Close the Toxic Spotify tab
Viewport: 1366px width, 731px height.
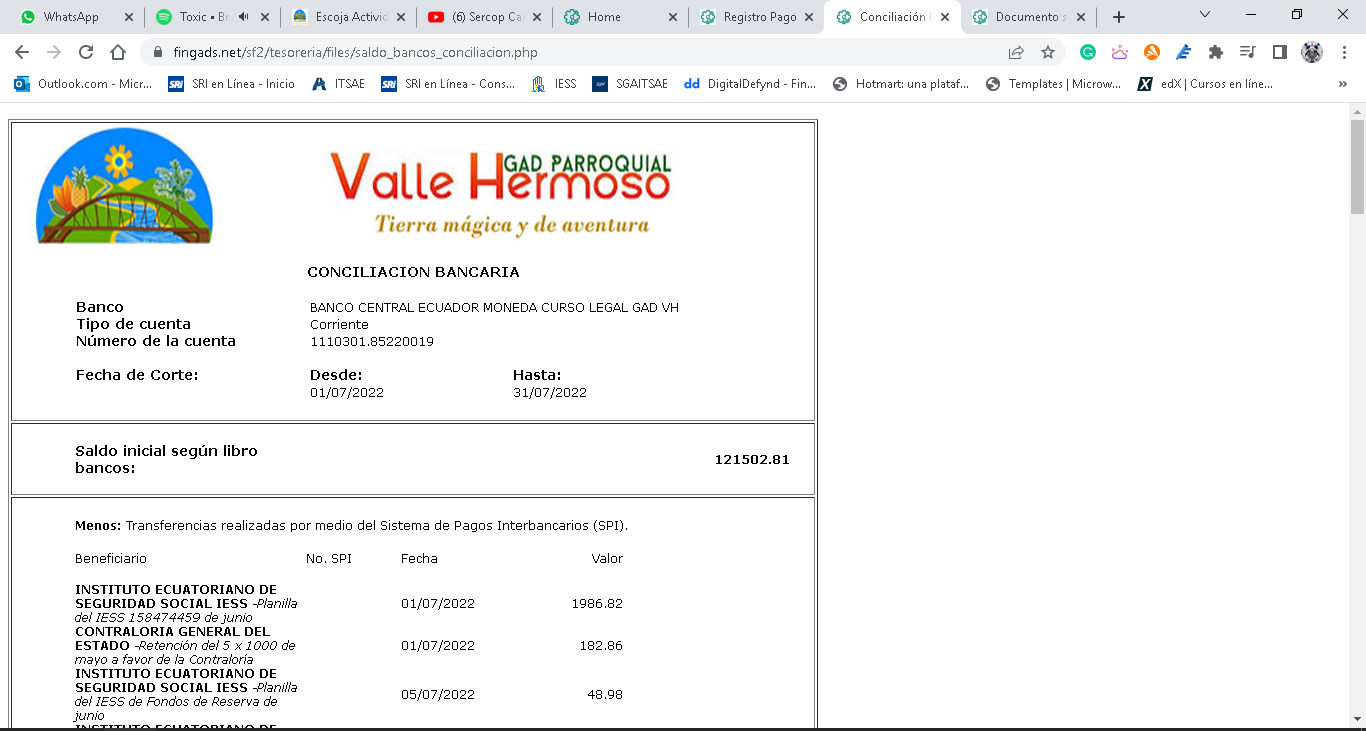[264, 17]
